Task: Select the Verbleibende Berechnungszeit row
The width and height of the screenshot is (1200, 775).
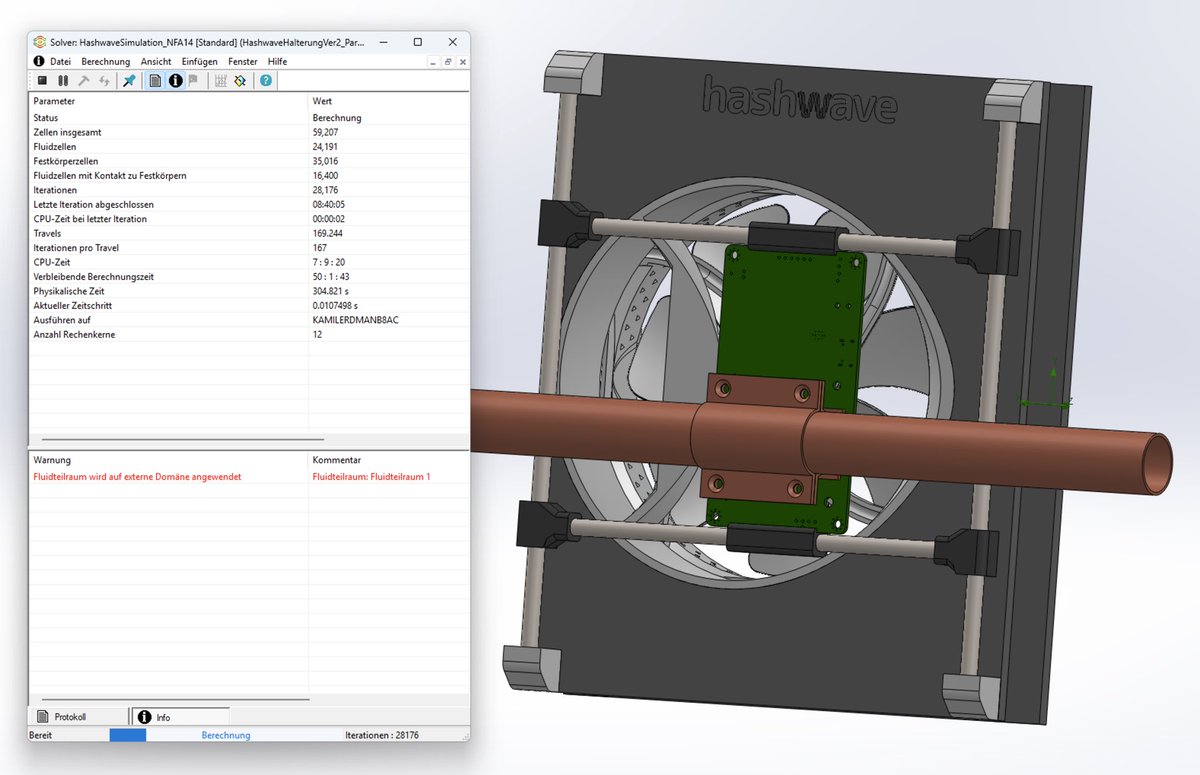Action: [x=249, y=277]
